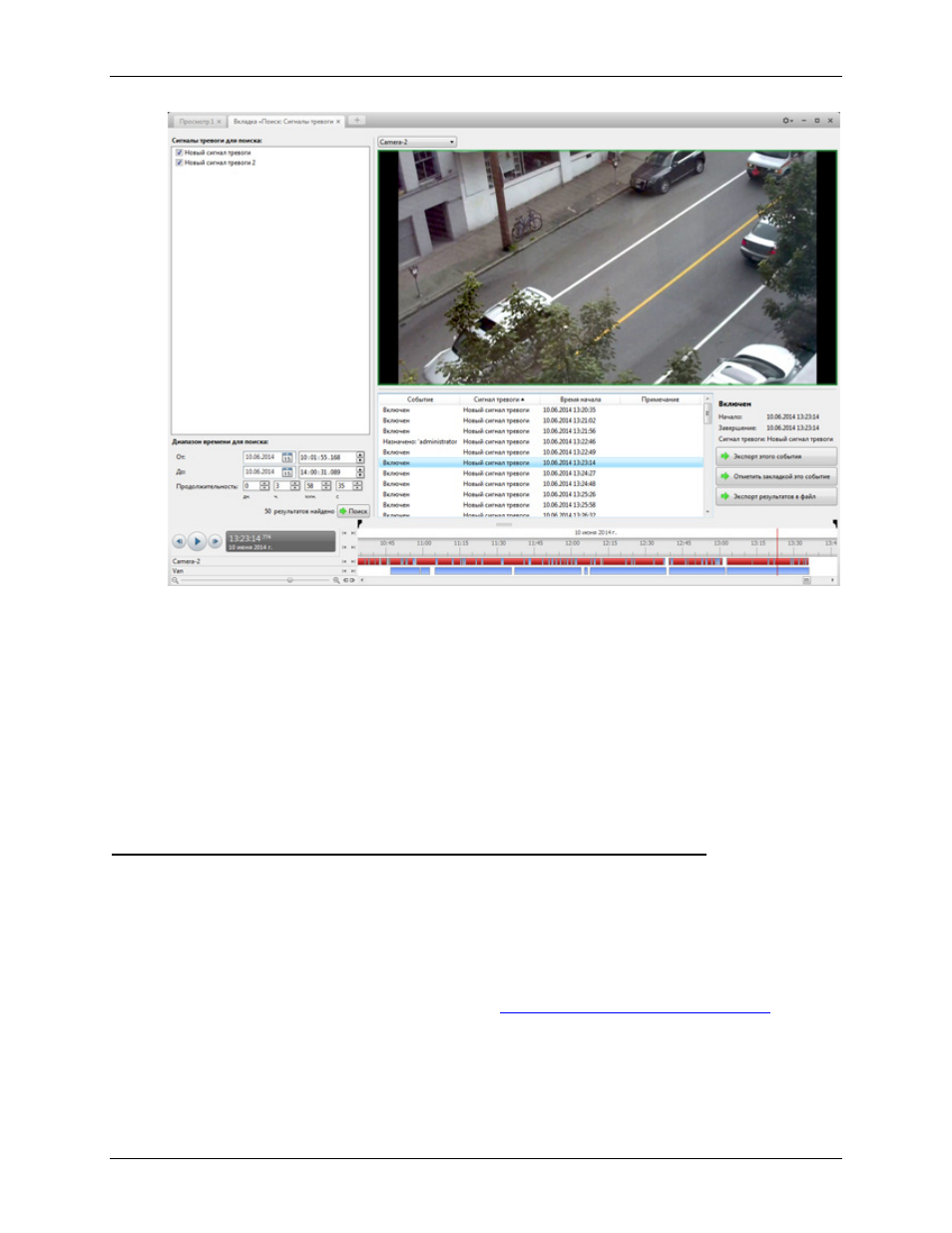The height and width of the screenshot is (1233, 952).
Task: Adjust От time stepper arrows
Action: (360, 457)
